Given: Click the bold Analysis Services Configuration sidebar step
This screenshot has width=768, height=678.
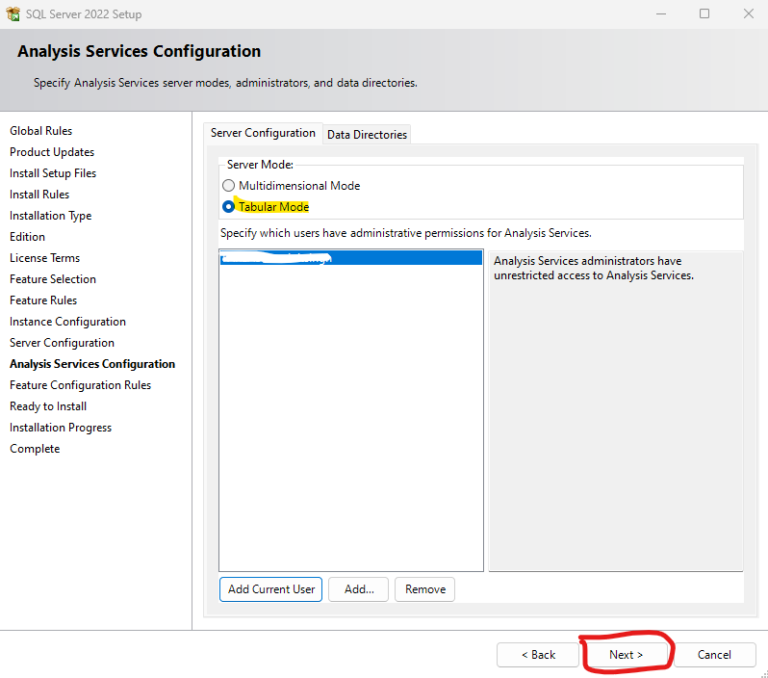Looking at the screenshot, I should [93, 364].
